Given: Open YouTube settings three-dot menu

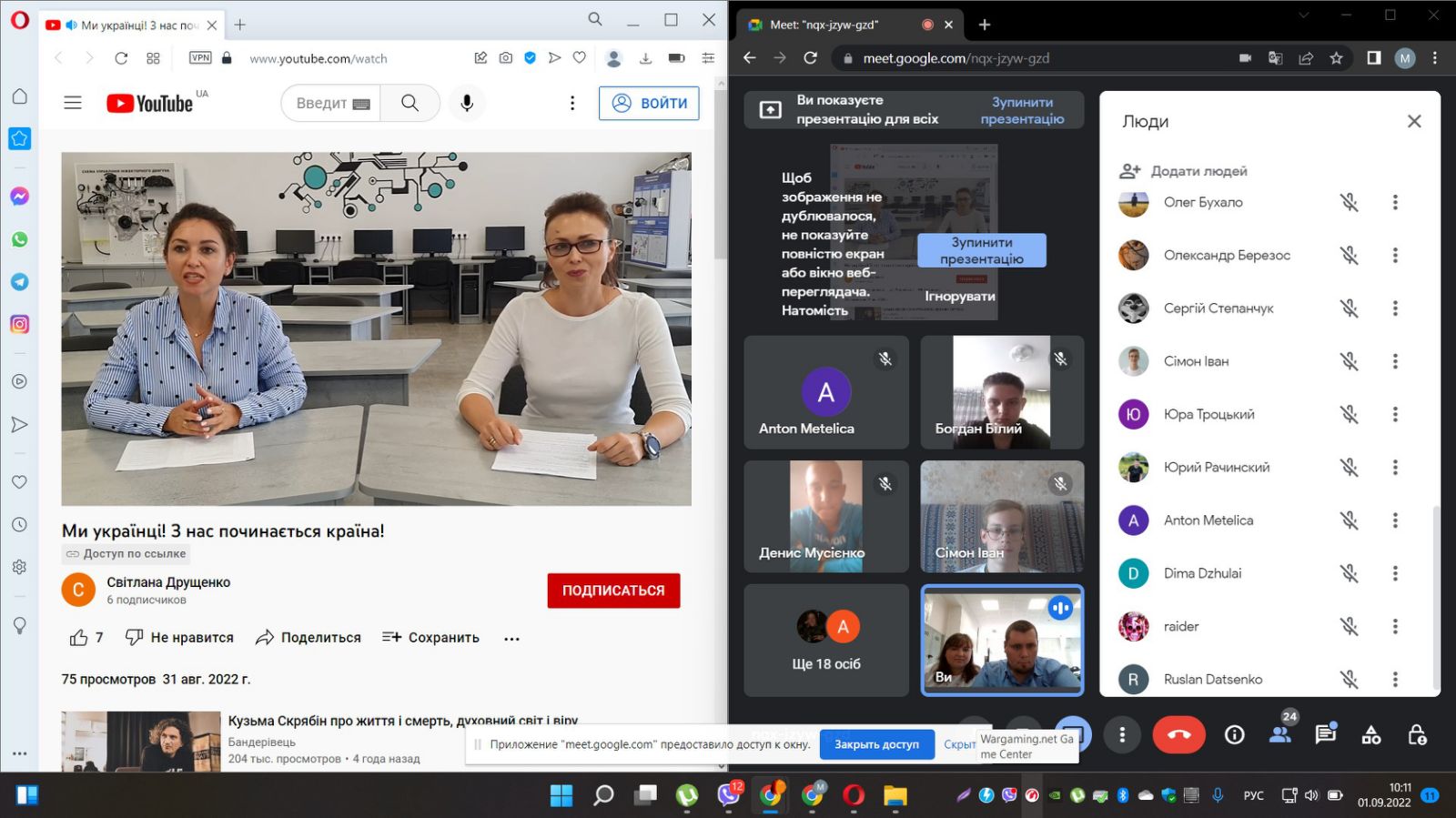Looking at the screenshot, I should tap(572, 103).
